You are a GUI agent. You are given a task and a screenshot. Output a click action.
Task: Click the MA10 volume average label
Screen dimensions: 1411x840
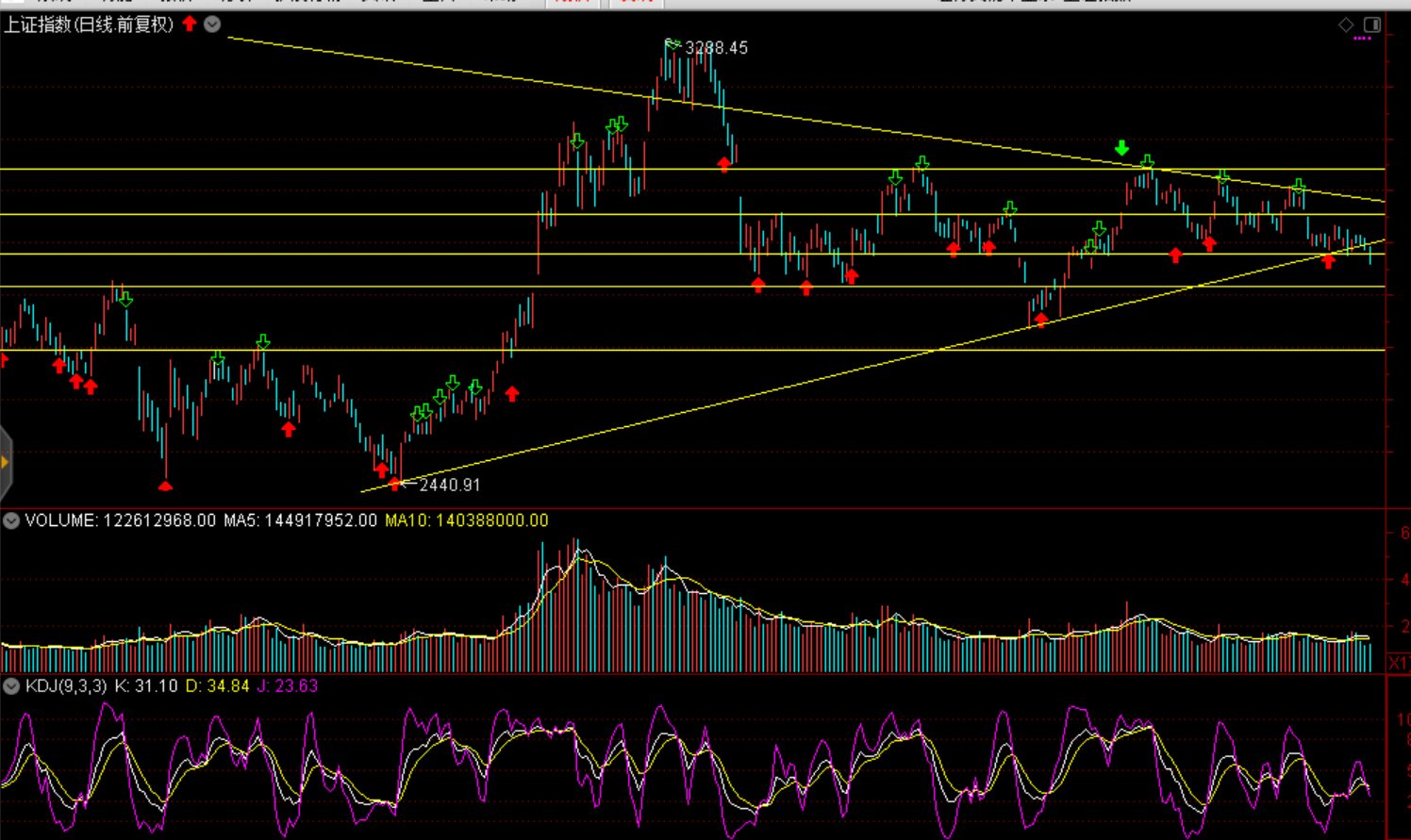466,520
